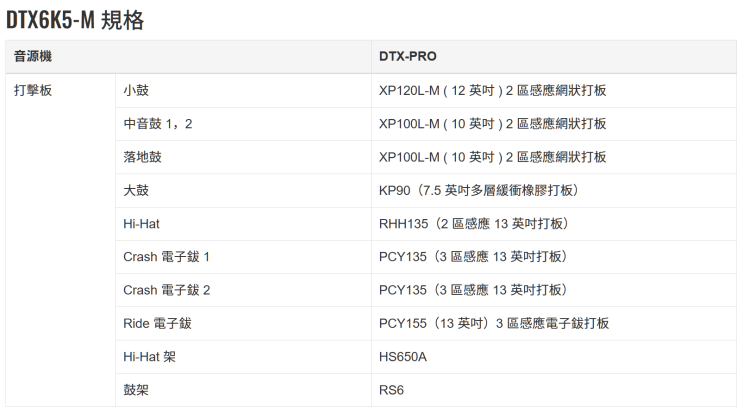Click the PCY155 ride cymbal value

coord(494,323)
